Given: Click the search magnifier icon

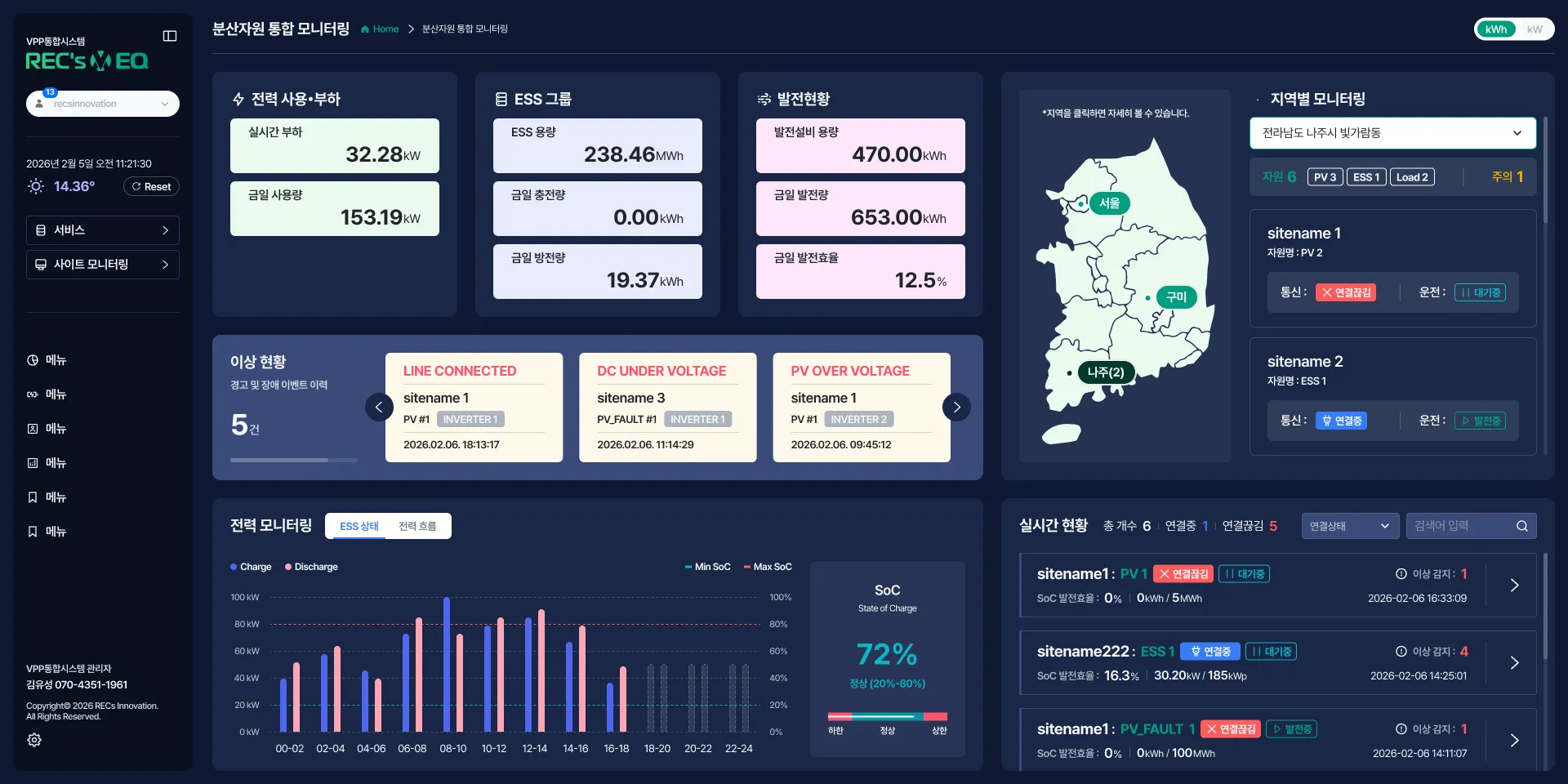Looking at the screenshot, I should [x=1522, y=526].
